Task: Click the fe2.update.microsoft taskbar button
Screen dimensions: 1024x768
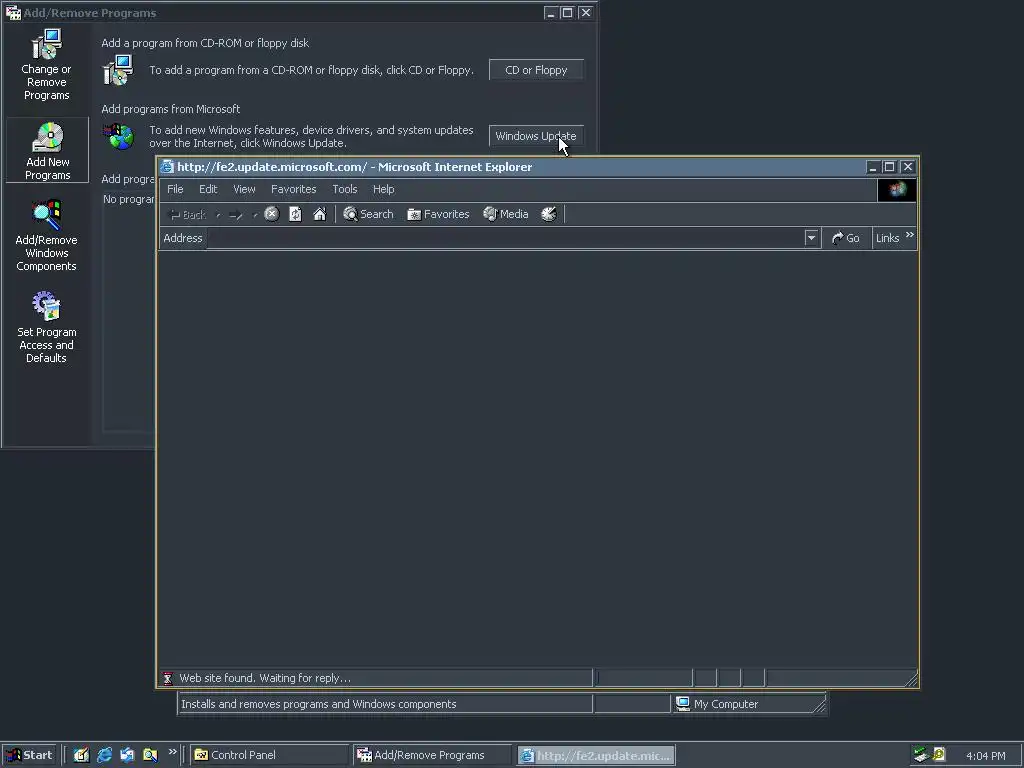Action: 596,756
